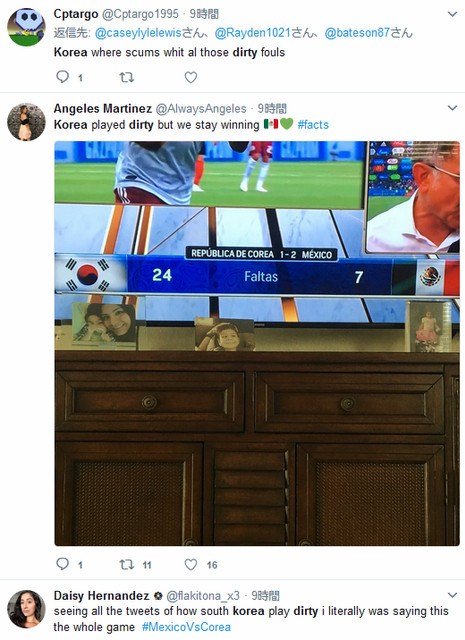Viewport: 465px width, 640px height.
Task: Open the @AlwaysAngeles handle
Action: [201, 109]
